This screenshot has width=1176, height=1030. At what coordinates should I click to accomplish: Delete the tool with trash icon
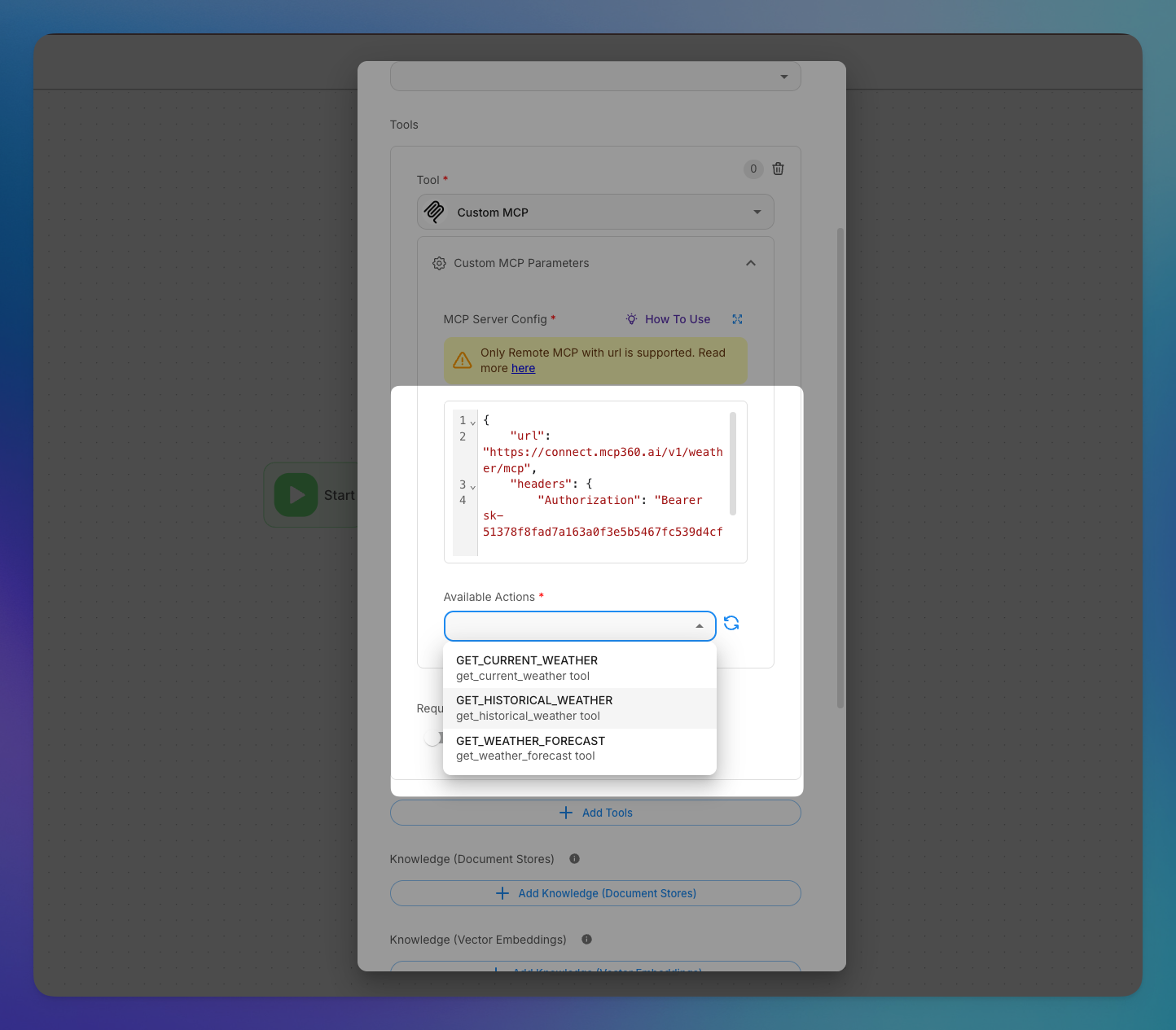click(778, 169)
